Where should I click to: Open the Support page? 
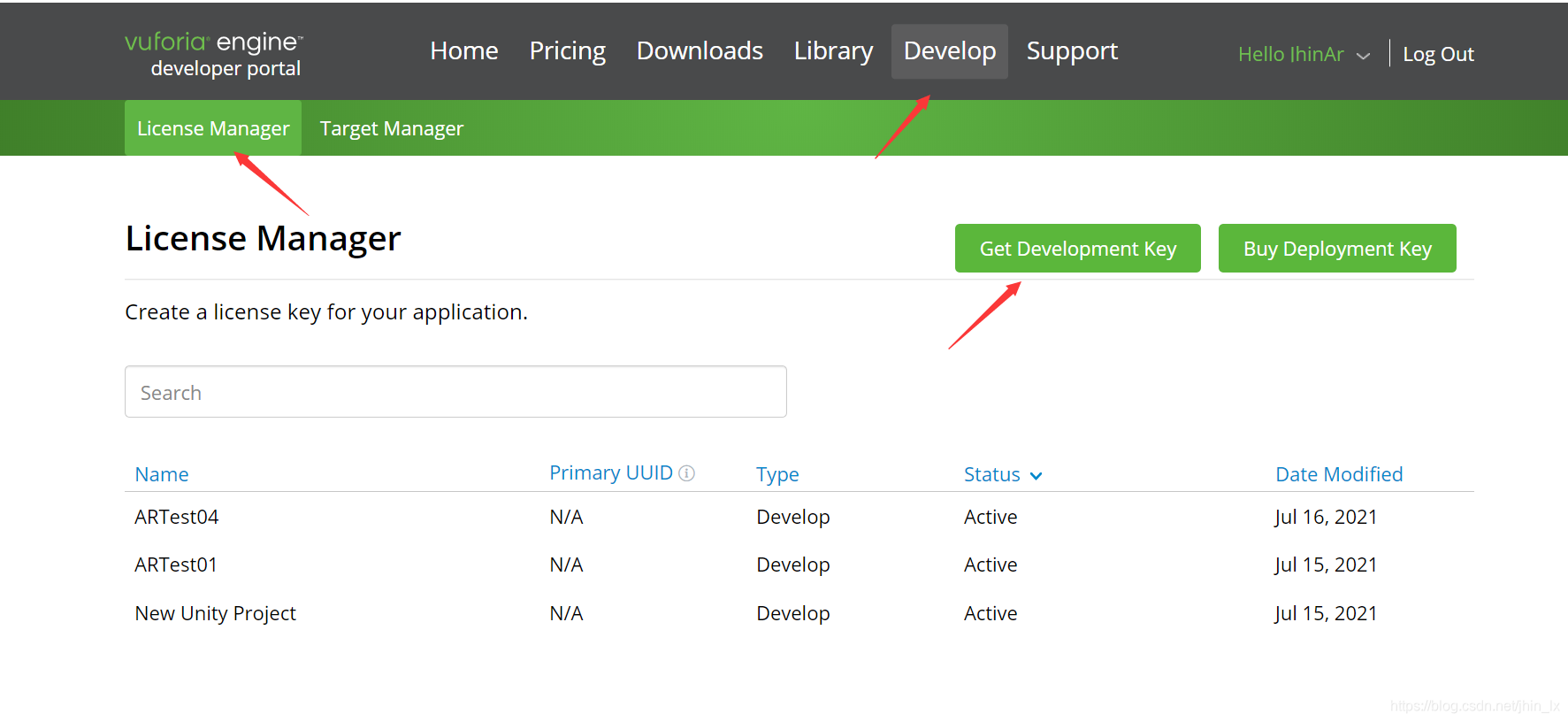click(x=1072, y=51)
